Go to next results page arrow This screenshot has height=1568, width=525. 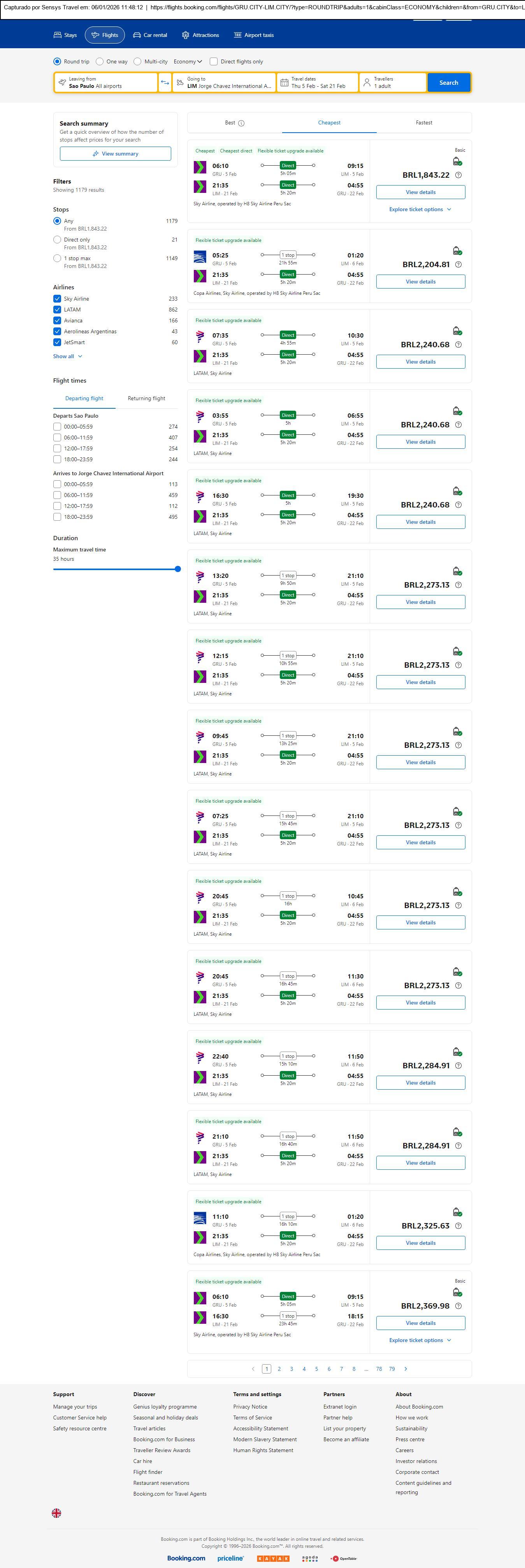point(406,1368)
